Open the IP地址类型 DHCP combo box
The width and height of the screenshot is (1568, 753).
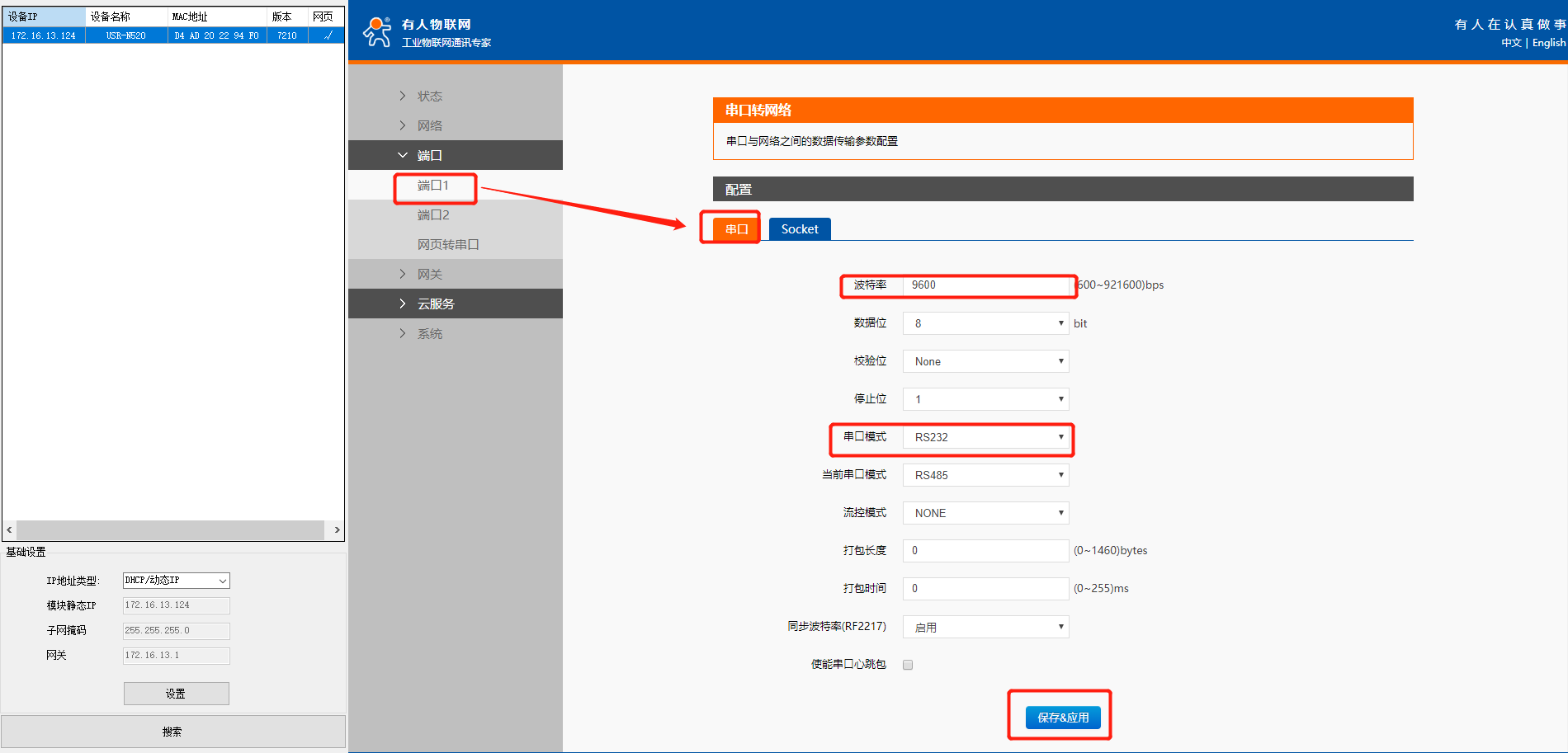[176, 581]
